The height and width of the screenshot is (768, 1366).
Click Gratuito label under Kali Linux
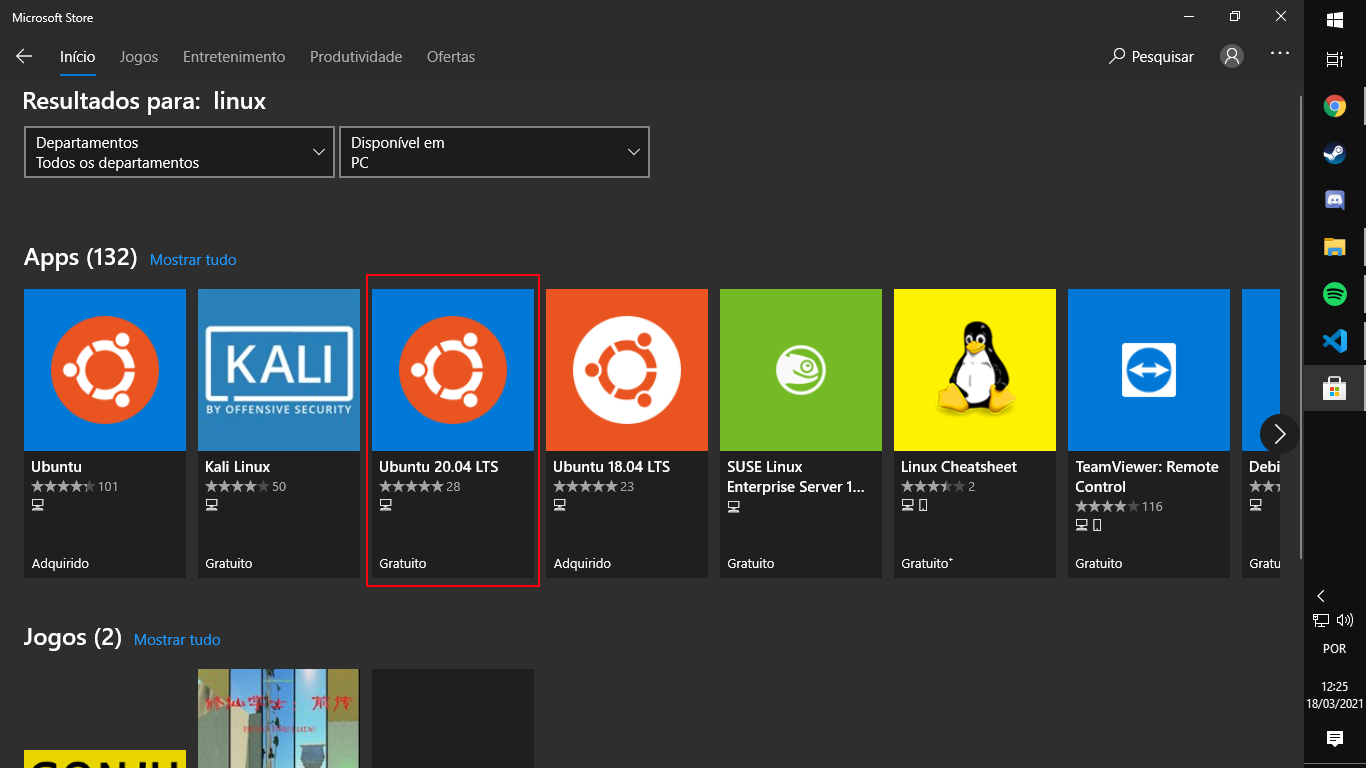tap(229, 564)
